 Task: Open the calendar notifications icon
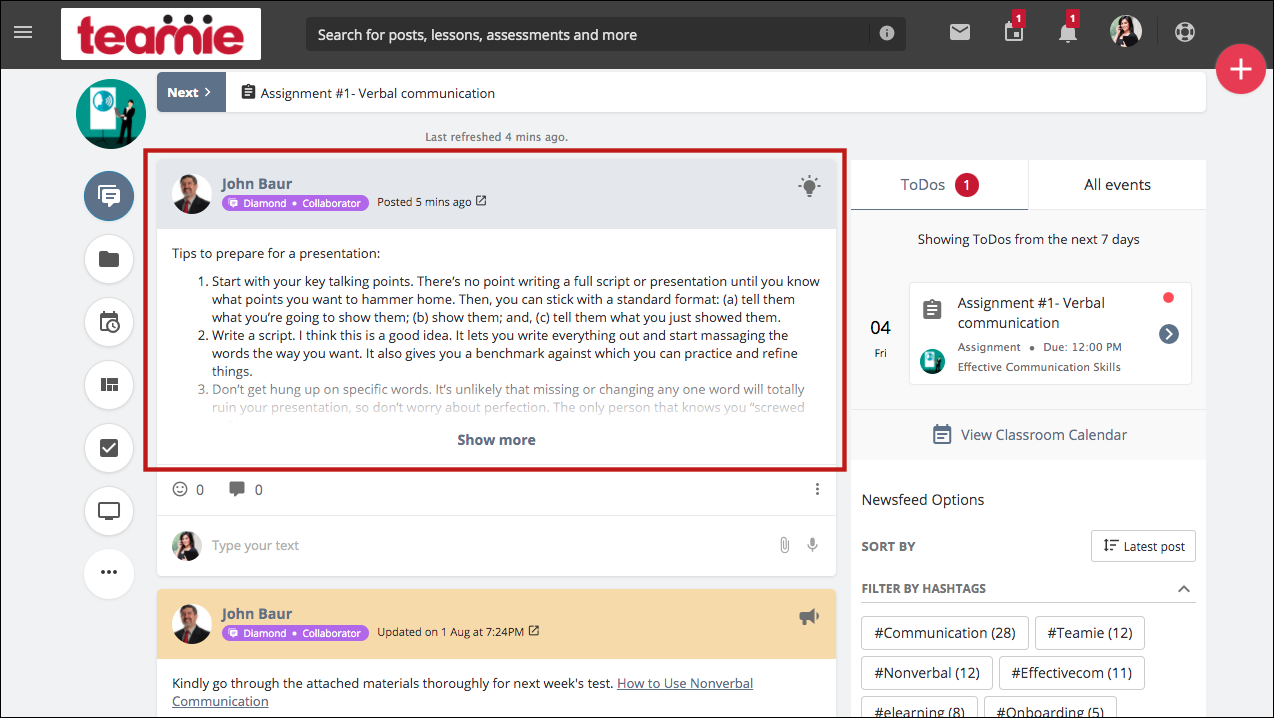(x=1014, y=32)
